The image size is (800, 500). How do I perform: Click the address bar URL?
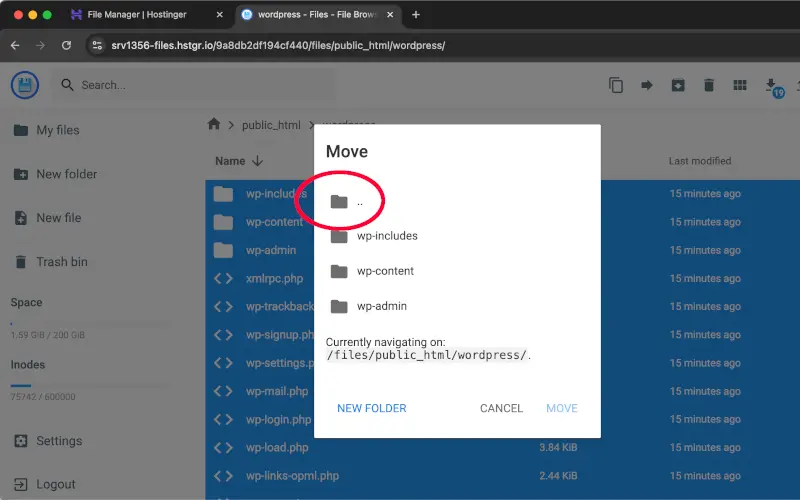(x=278, y=45)
